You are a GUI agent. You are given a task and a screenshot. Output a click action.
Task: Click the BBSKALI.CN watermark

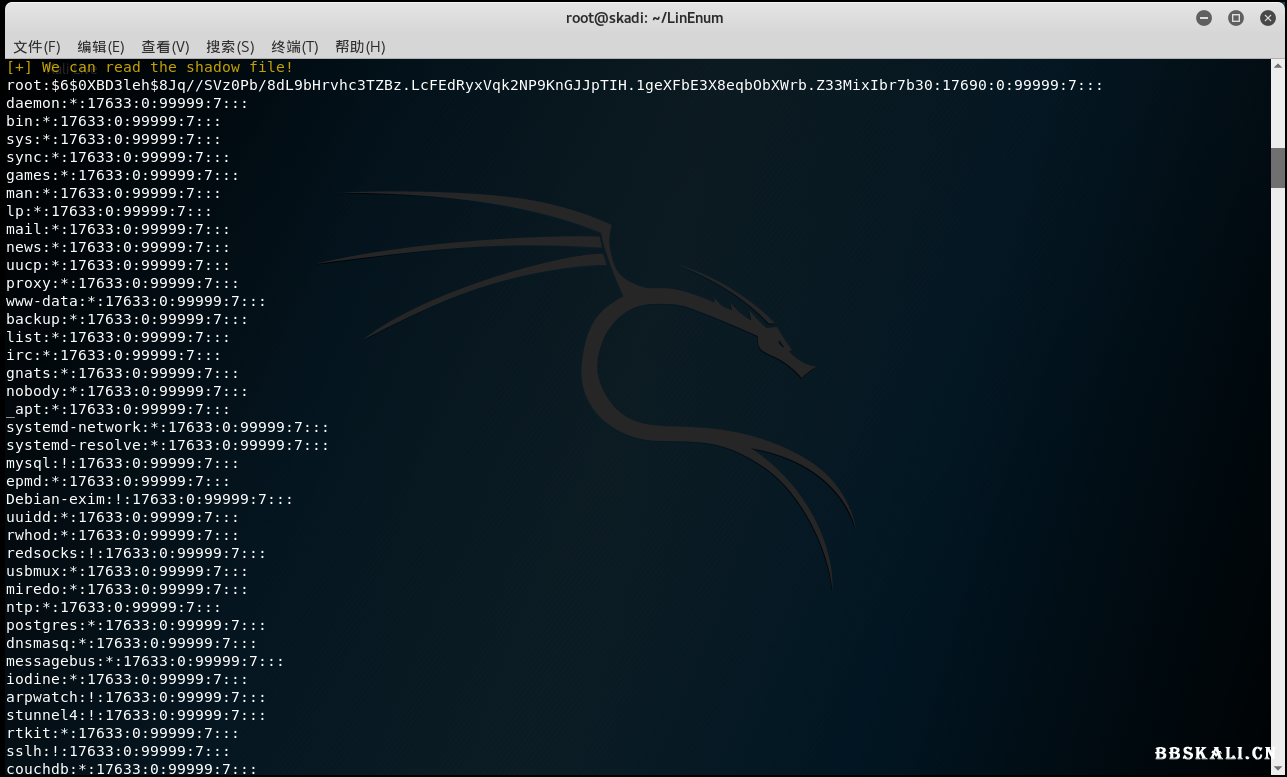(x=1217, y=754)
